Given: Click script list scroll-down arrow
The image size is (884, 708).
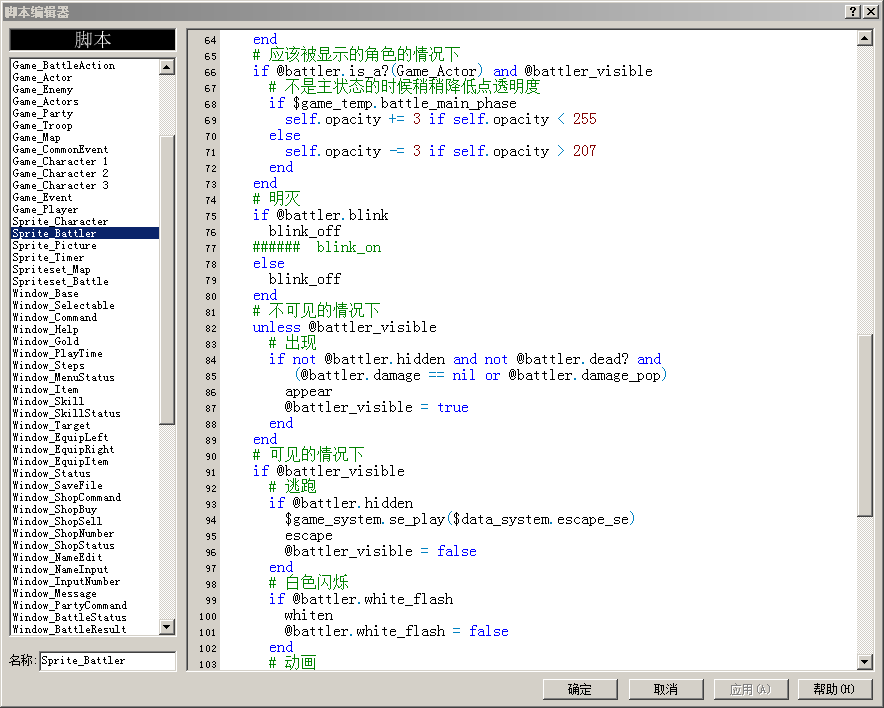Looking at the screenshot, I should click(166, 627).
